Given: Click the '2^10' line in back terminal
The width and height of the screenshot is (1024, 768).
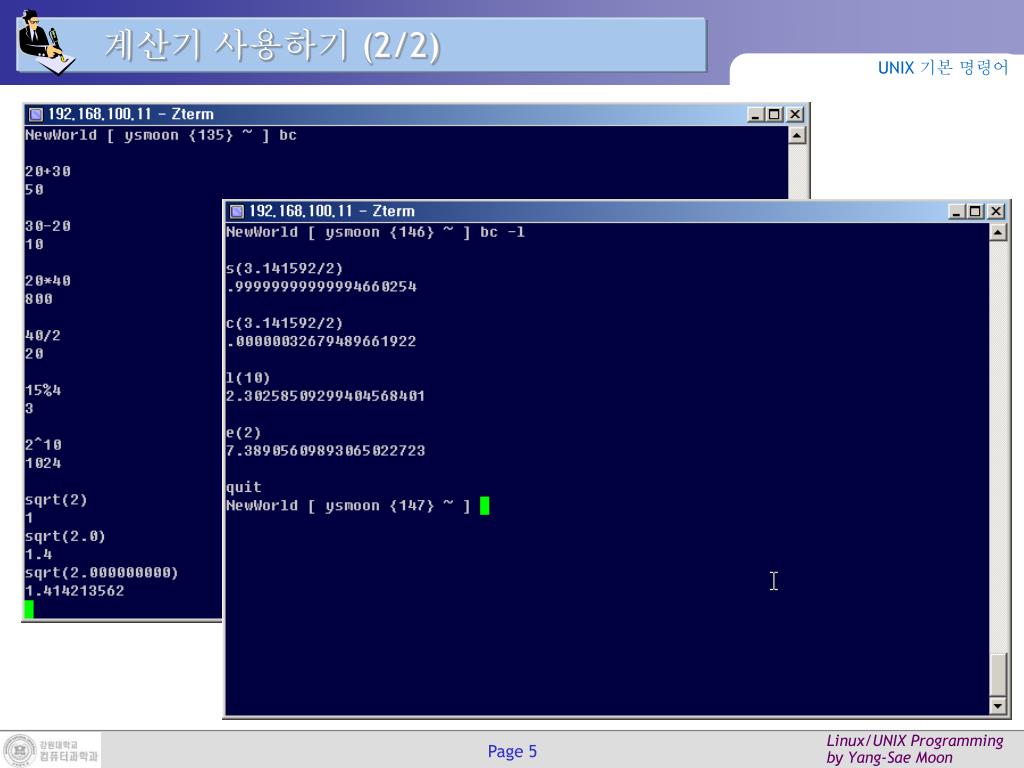Looking at the screenshot, I should point(42,445).
